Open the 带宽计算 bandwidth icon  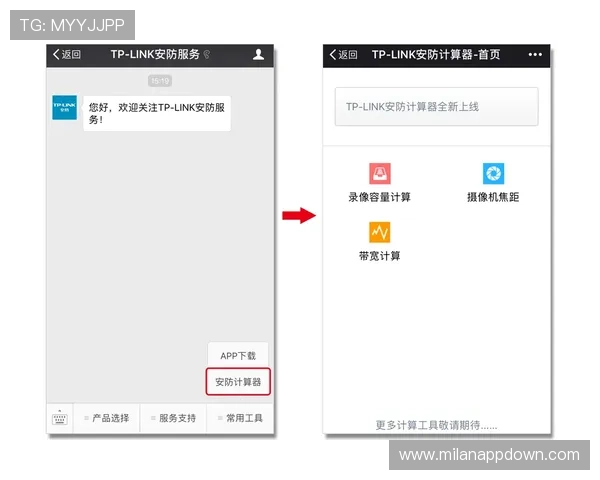(380, 232)
